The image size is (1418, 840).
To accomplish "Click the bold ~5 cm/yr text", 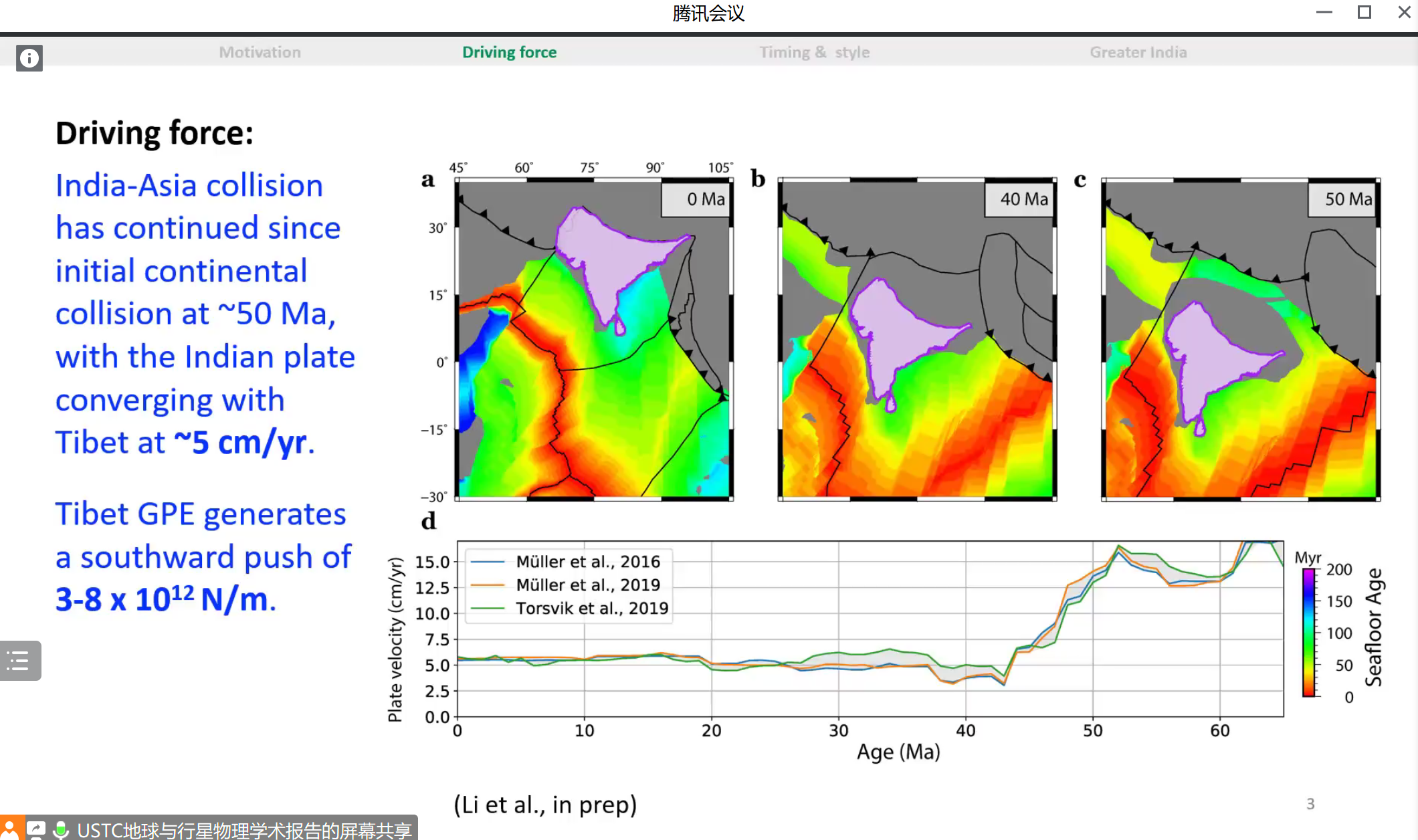I will pyautogui.click(x=241, y=442).
